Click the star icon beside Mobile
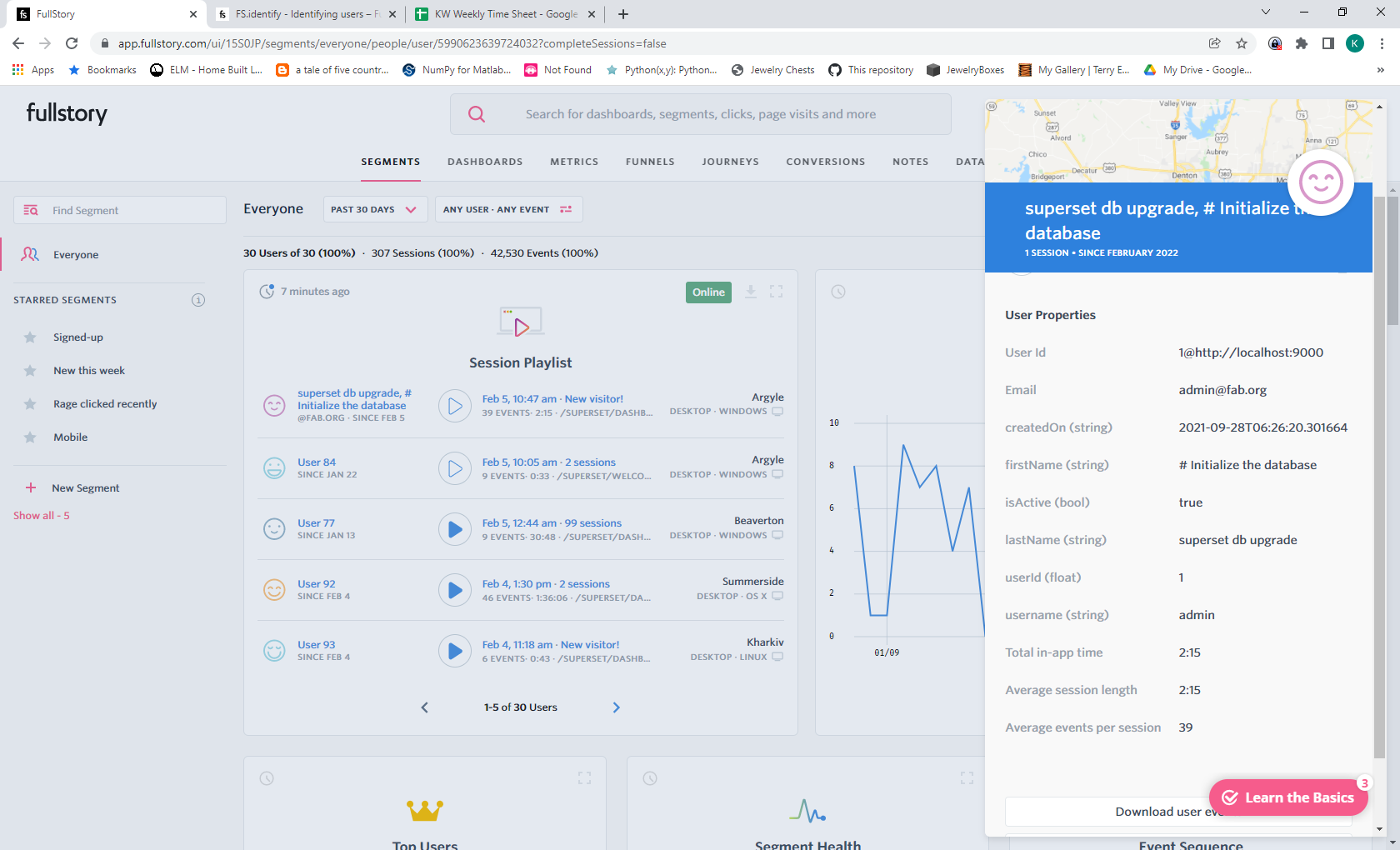1400x850 pixels. pyautogui.click(x=30, y=437)
